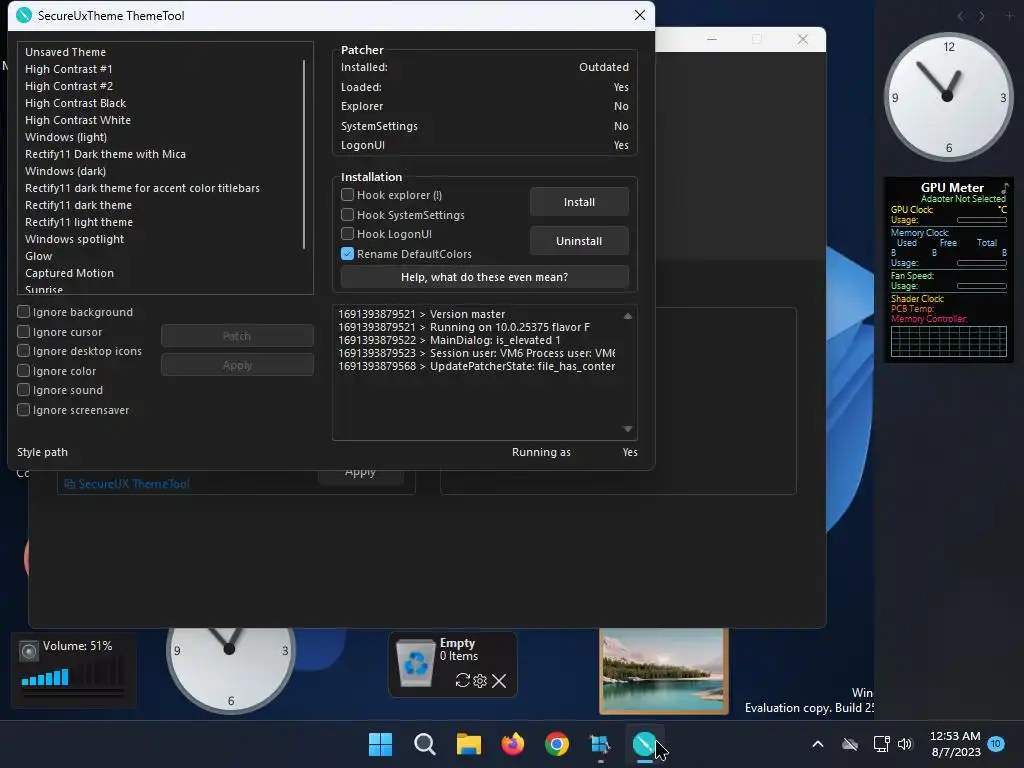Open Recycle Bin gadget settings gear
This screenshot has width=1024, height=768.
click(480, 680)
